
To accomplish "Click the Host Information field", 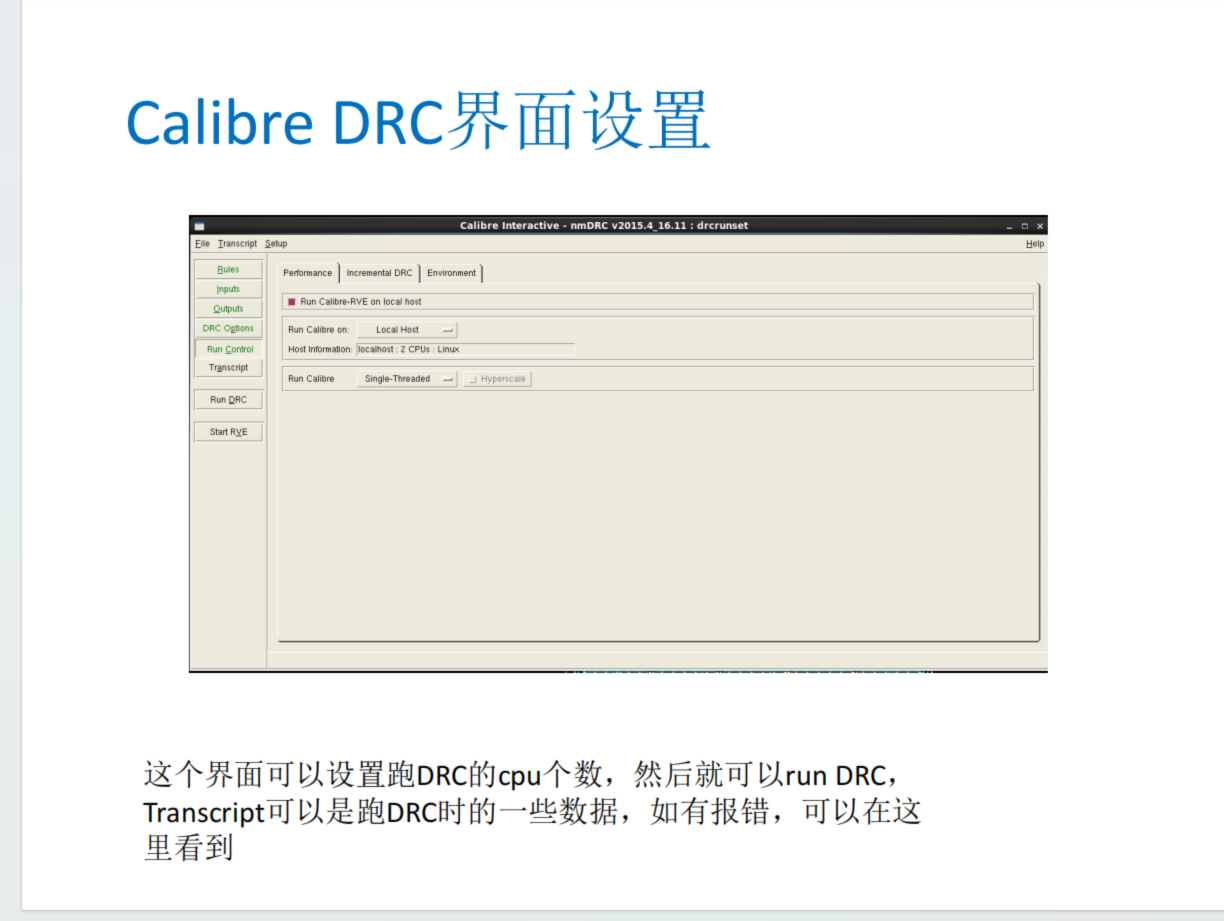I will [x=465, y=350].
